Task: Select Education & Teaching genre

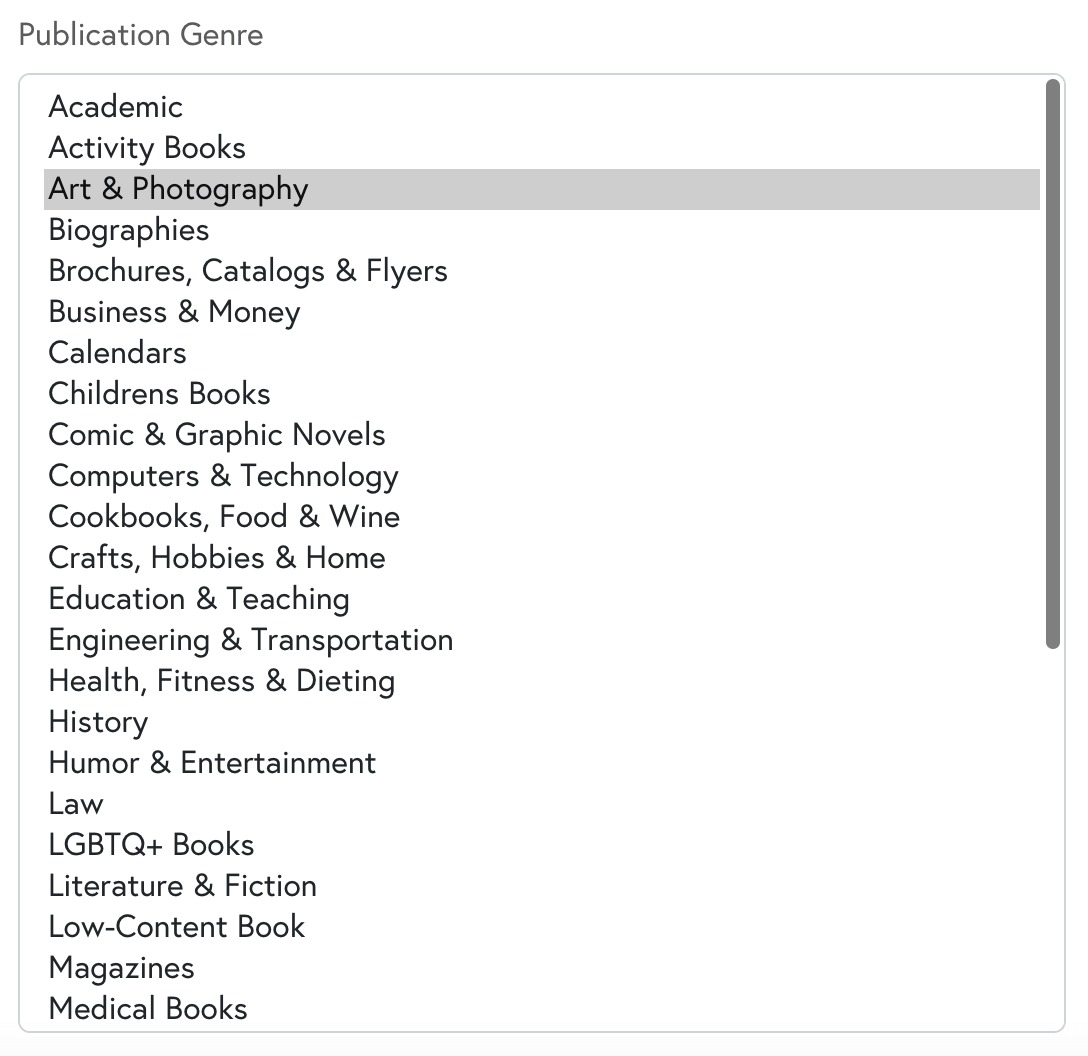Action: tap(198, 599)
